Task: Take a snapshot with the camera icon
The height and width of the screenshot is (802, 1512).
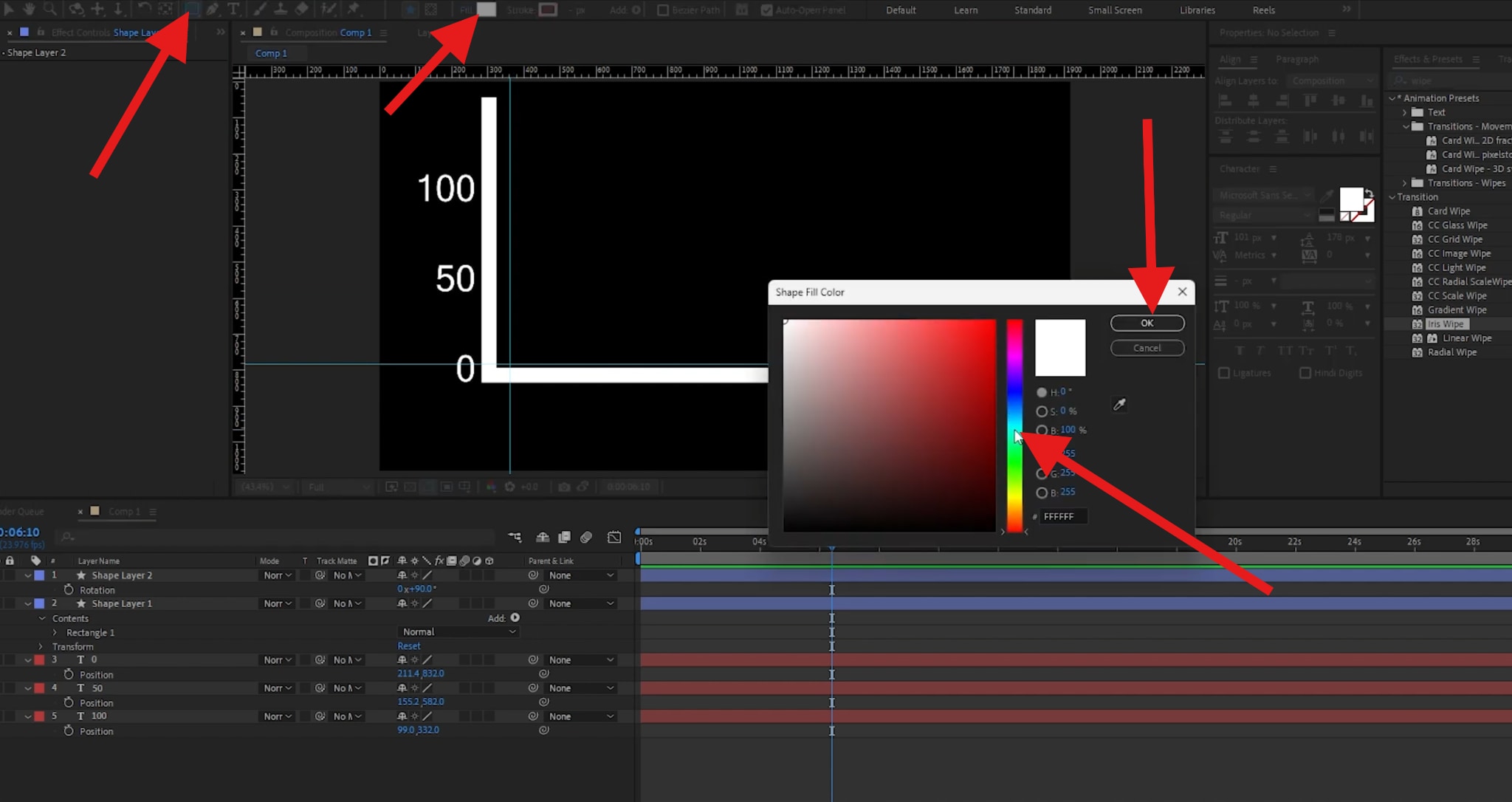Action: 566,487
